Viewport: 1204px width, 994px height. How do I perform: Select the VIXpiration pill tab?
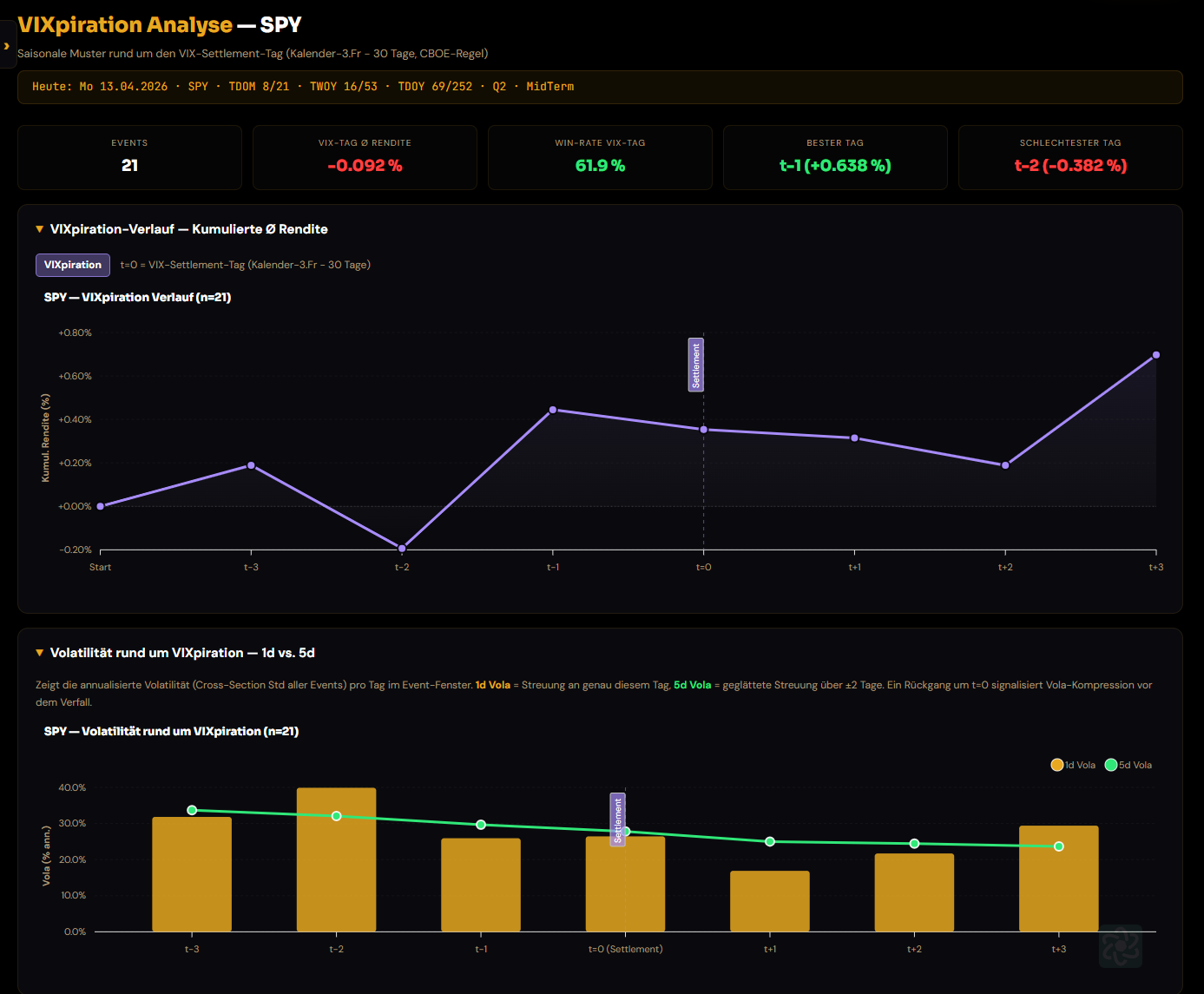[73, 265]
